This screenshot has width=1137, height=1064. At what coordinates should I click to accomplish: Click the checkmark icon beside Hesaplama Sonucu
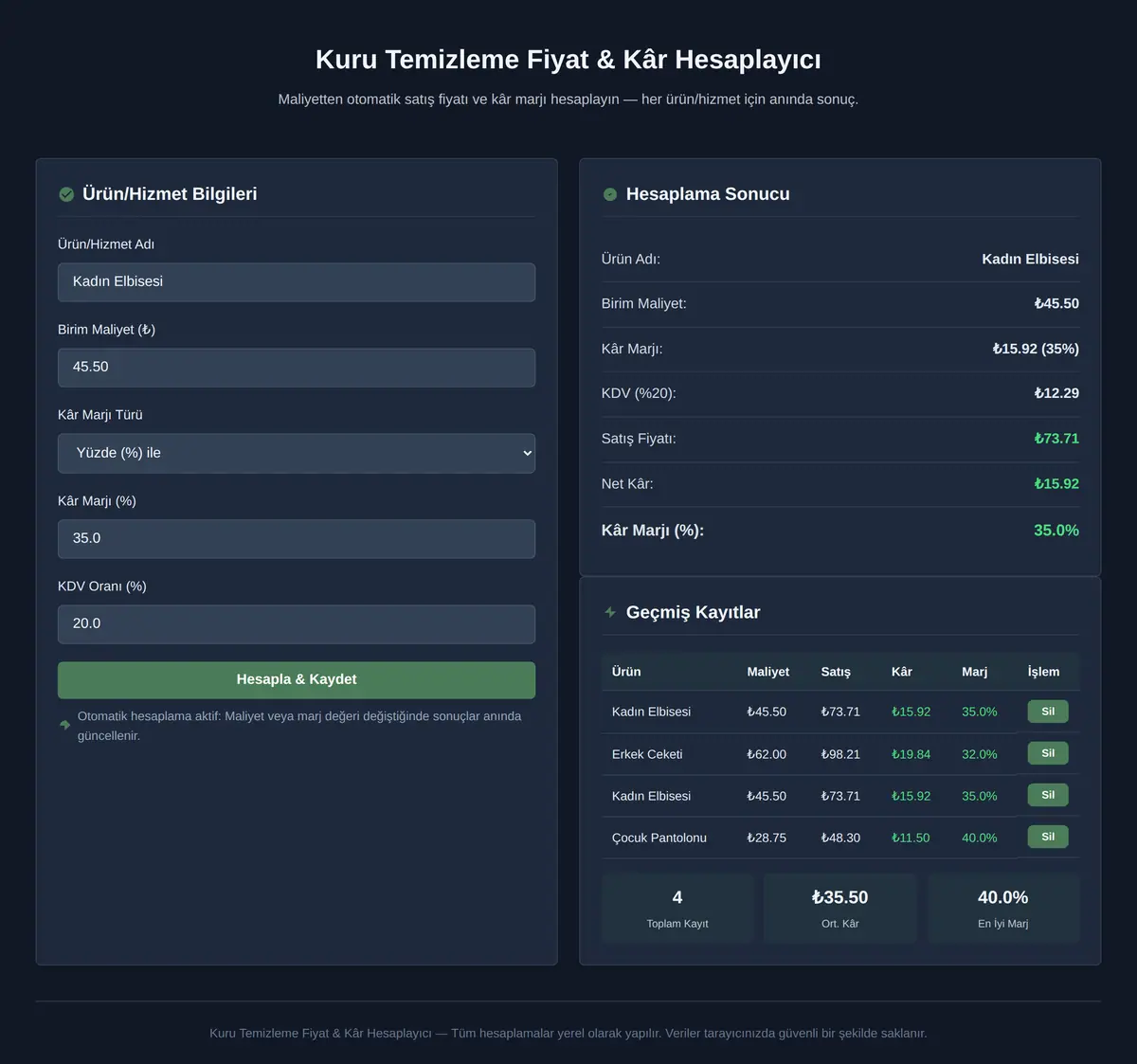click(x=610, y=194)
